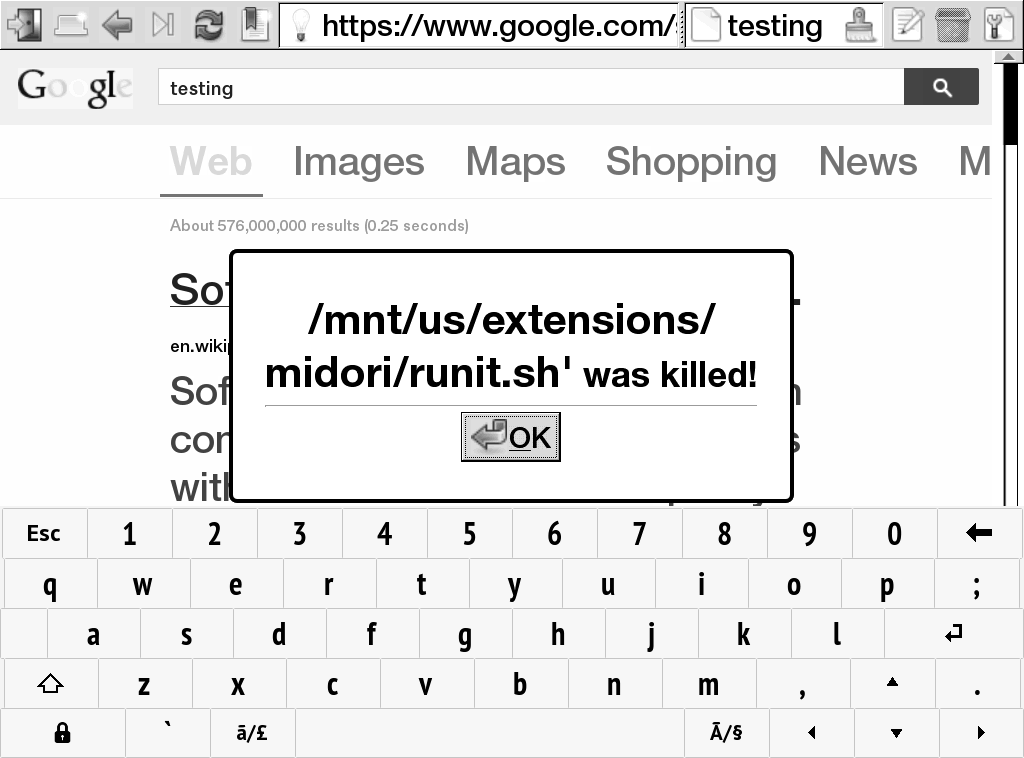Switch keyboard to ā/£ symbol layout

(x=252, y=733)
